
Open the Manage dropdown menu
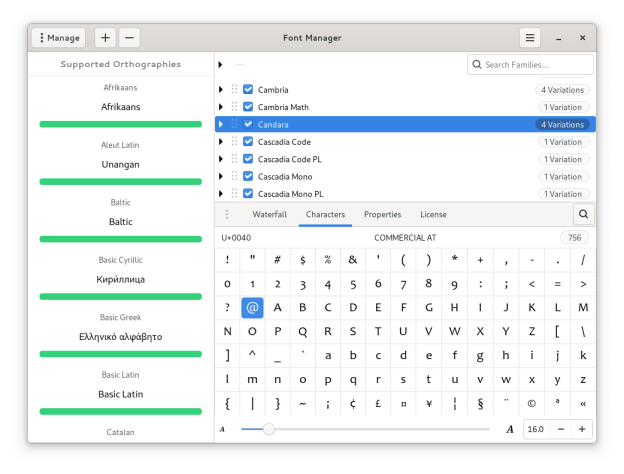(58, 38)
